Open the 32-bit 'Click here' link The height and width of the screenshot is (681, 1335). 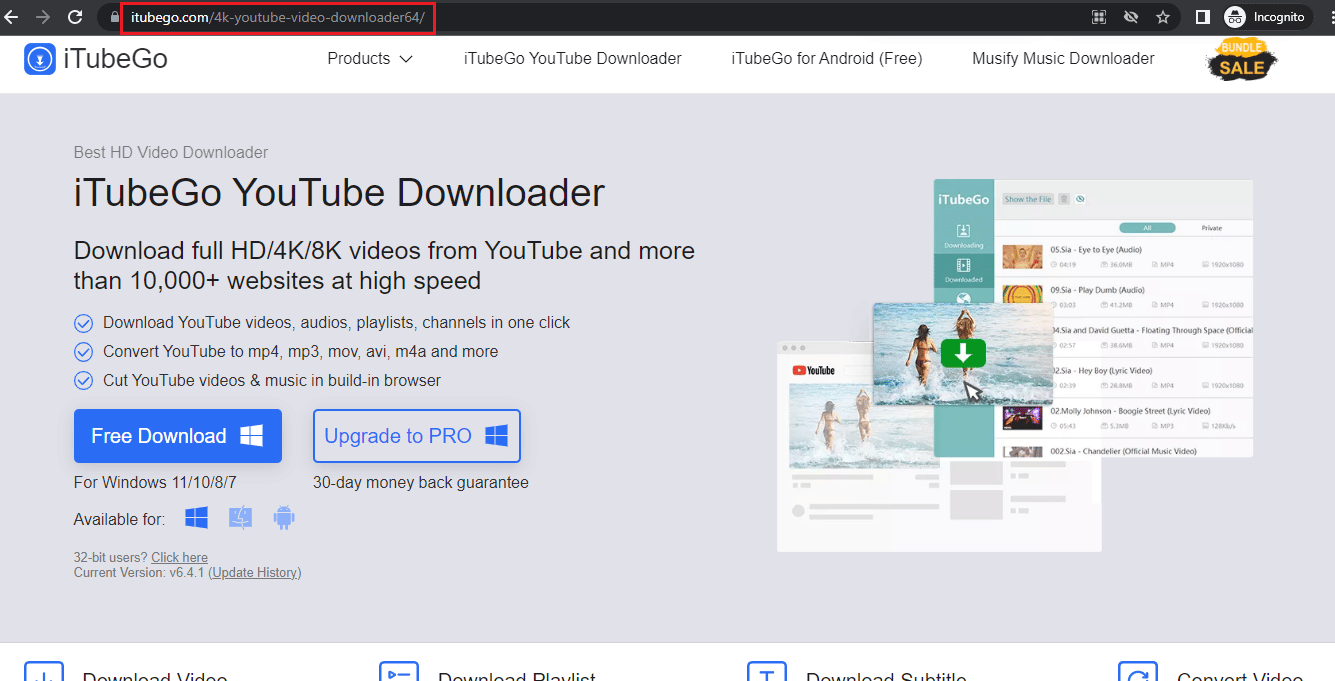[180, 558]
